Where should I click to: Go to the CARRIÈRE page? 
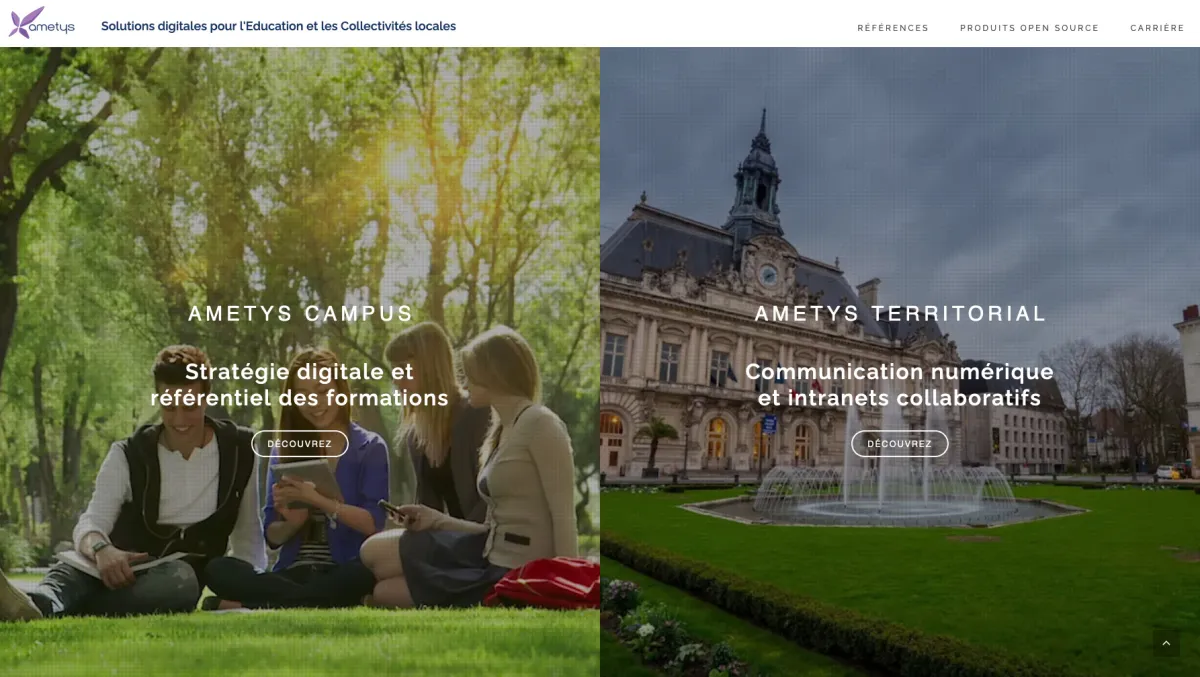tap(1157, 28)
